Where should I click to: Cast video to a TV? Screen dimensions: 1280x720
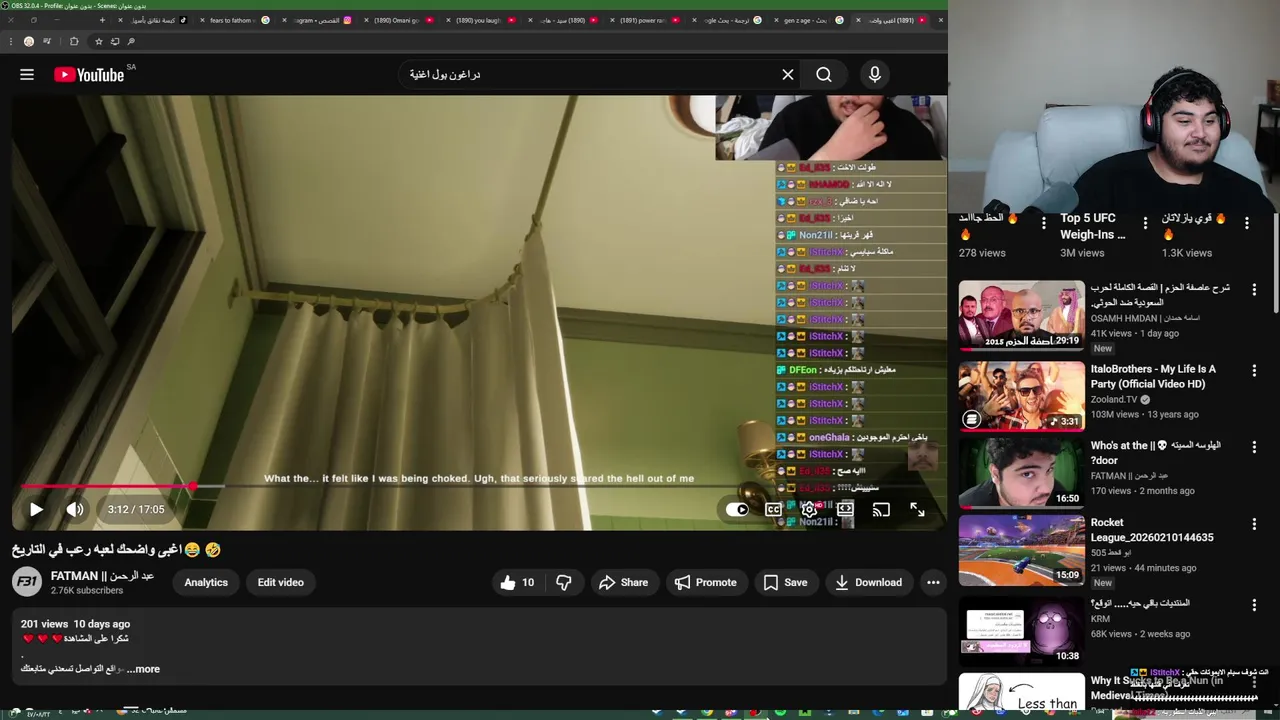click(x=881, y=509)
